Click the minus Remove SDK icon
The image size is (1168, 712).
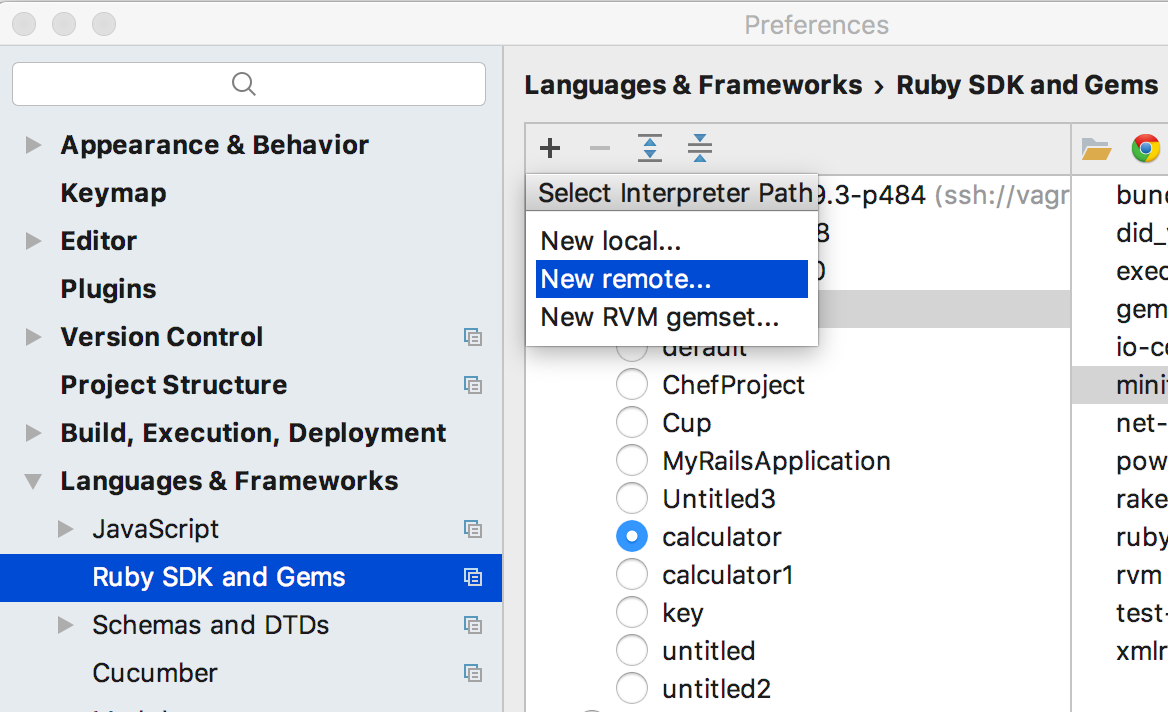pyautogui.click(x=600, y=150)
